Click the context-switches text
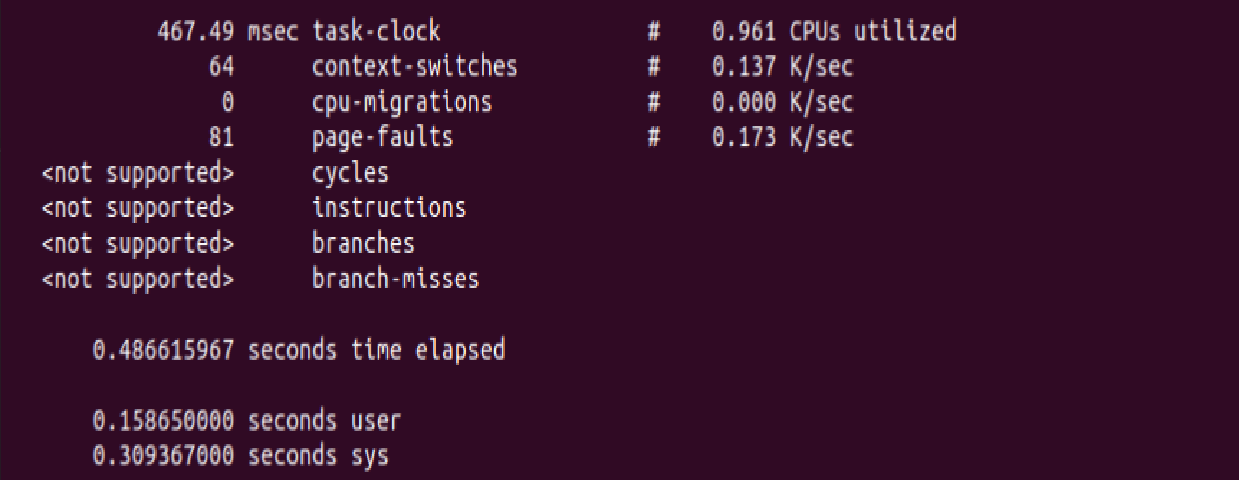This screenshot has height=481, width=1240. pyautogui.click(x=415, y=67)
